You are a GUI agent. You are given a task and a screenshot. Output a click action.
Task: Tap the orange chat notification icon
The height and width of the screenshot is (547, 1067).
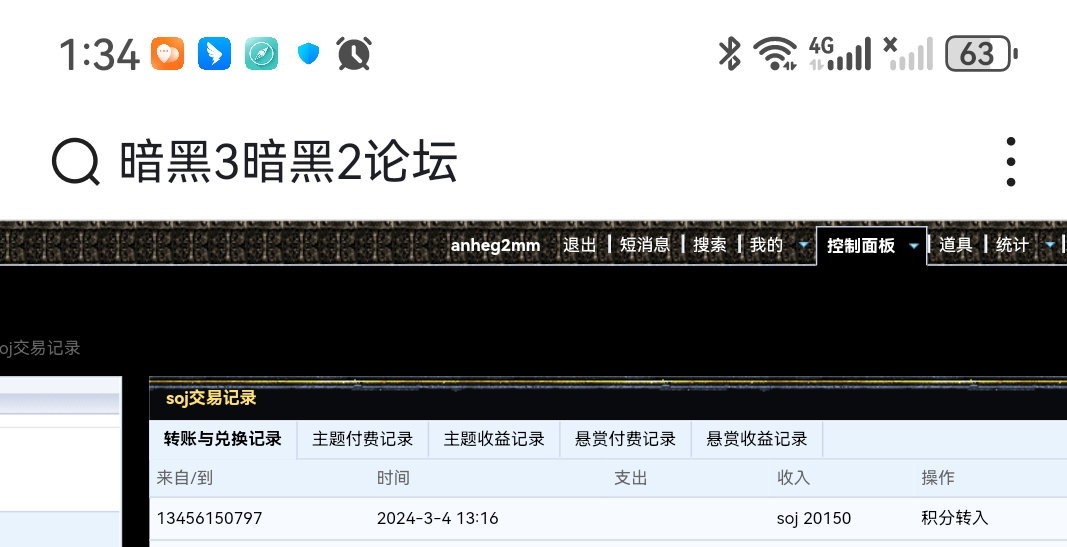168,53
